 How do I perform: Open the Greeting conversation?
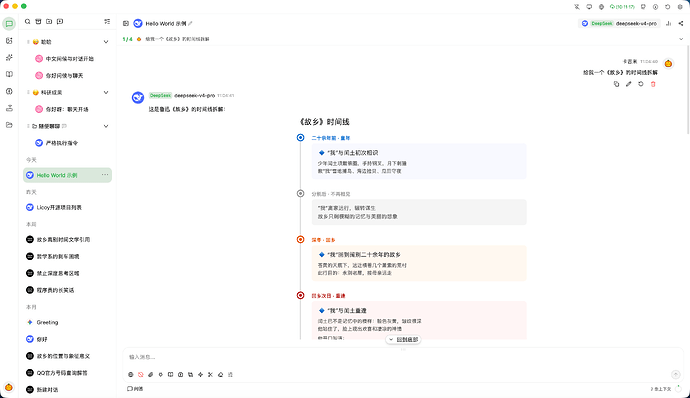click(67, 322)
